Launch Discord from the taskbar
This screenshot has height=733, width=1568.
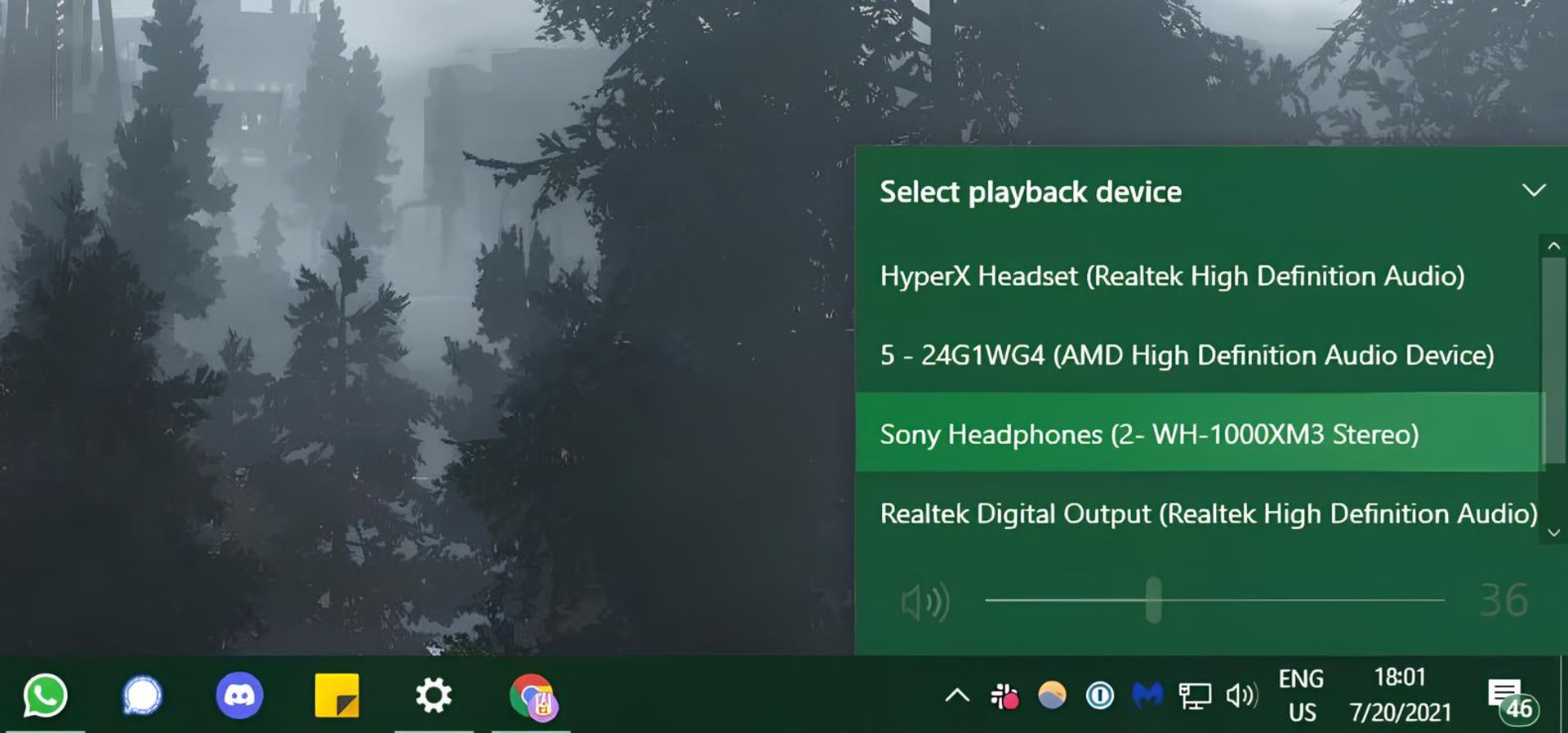tap(239, 695)
